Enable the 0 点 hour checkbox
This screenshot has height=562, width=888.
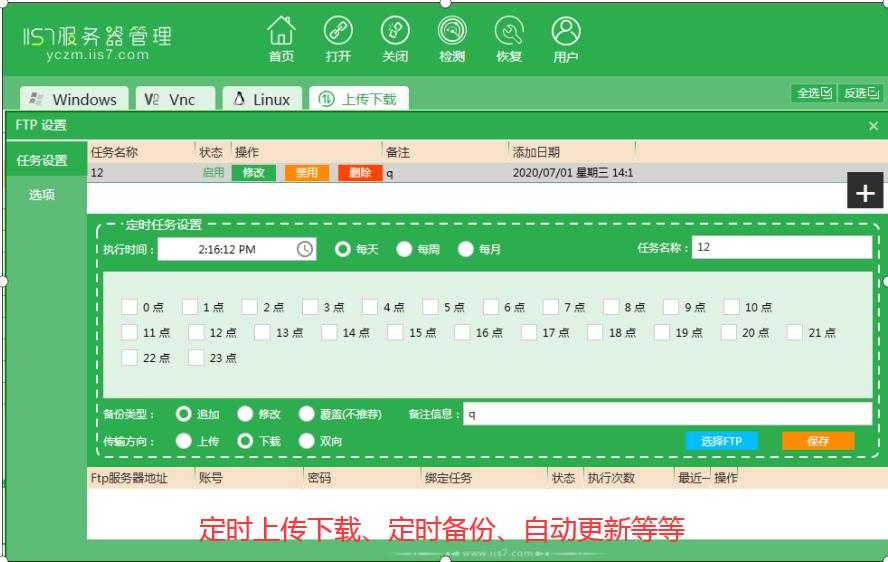coord(130,307)
